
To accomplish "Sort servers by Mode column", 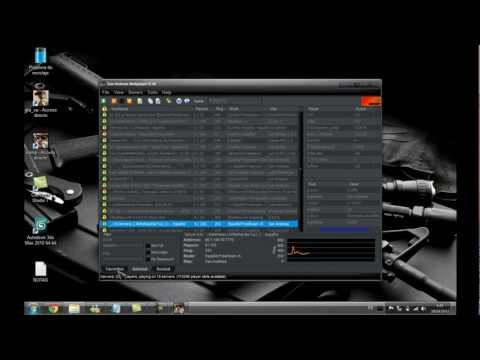I will tap(248, 109).
